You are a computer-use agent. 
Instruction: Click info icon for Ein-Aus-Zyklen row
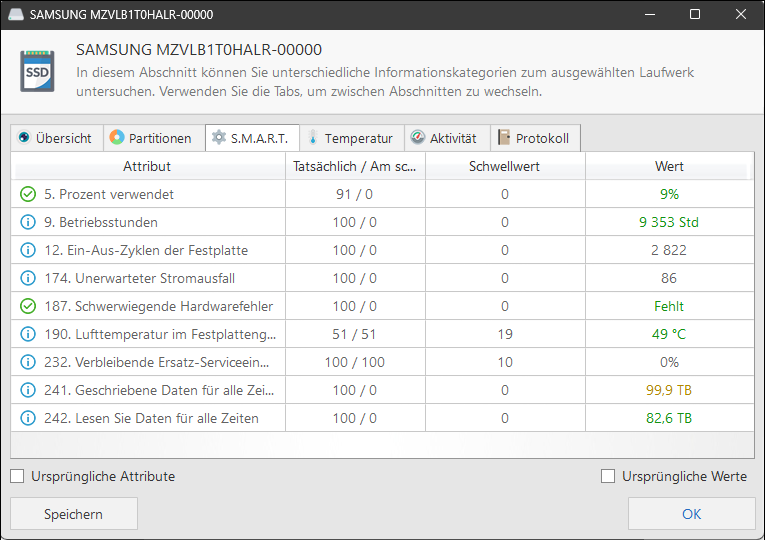point(28,250)
